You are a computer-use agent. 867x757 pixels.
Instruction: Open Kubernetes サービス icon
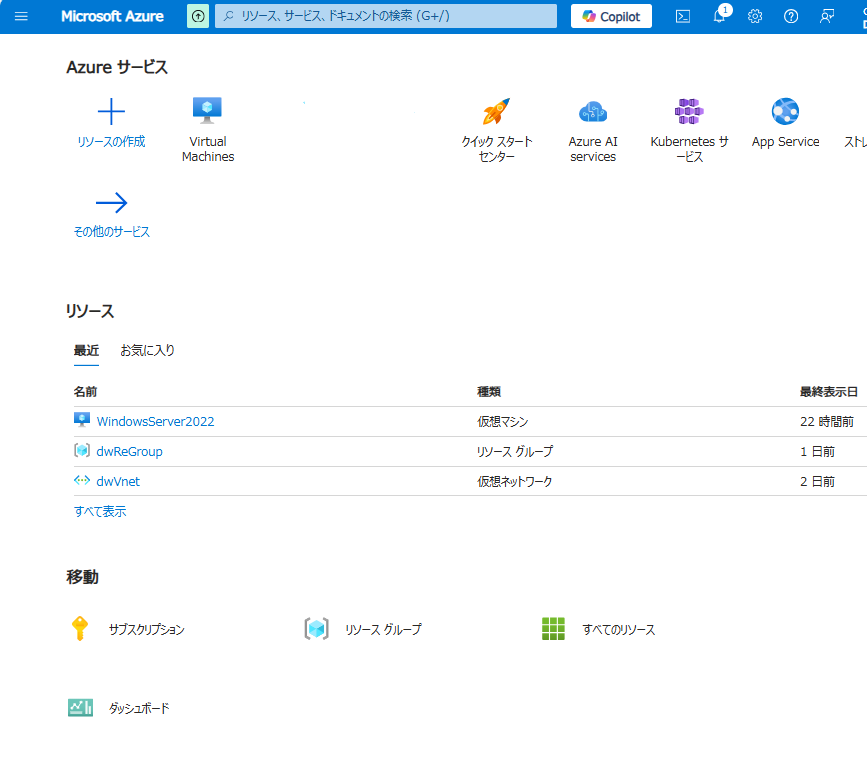click(689, 111)
